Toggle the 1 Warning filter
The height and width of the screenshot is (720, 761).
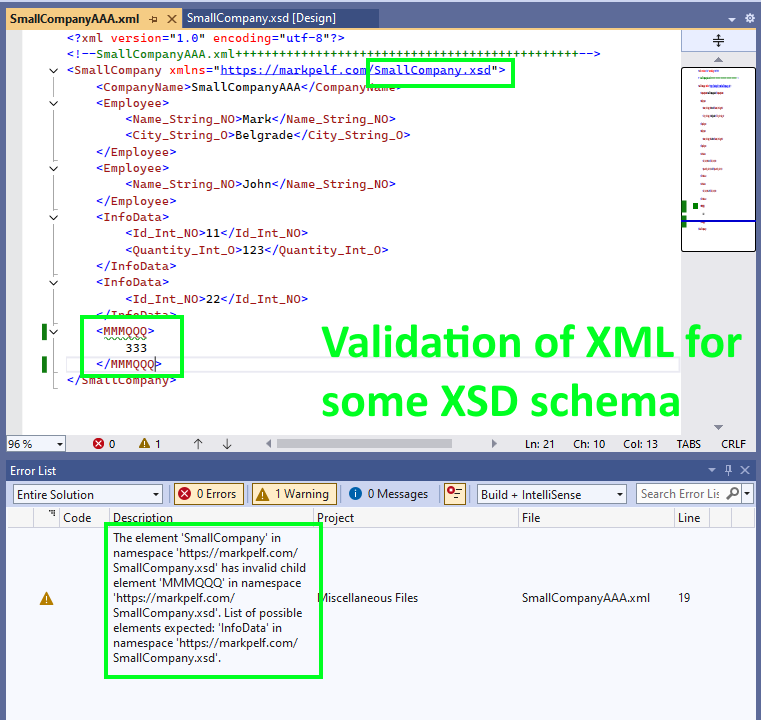pos(290,494)
